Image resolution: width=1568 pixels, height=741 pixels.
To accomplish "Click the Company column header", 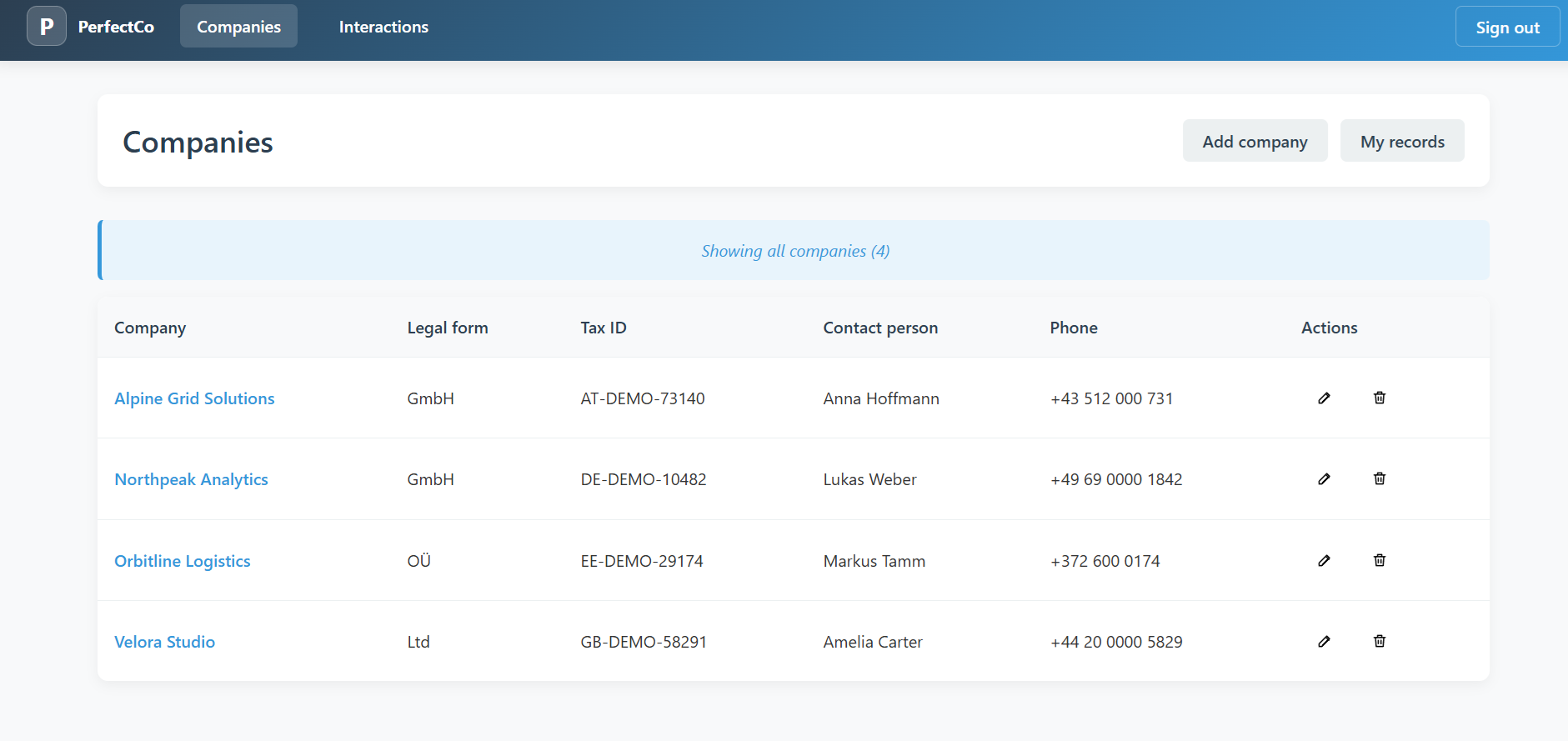I will (150, 328).
